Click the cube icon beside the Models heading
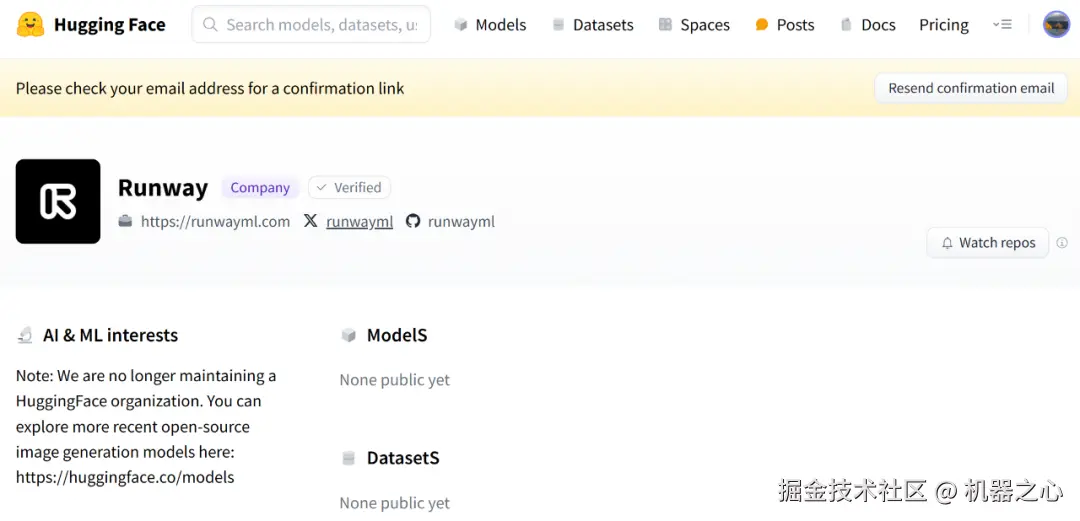The height and width of the screenshot is (521, 1080). tap(348, 336)
